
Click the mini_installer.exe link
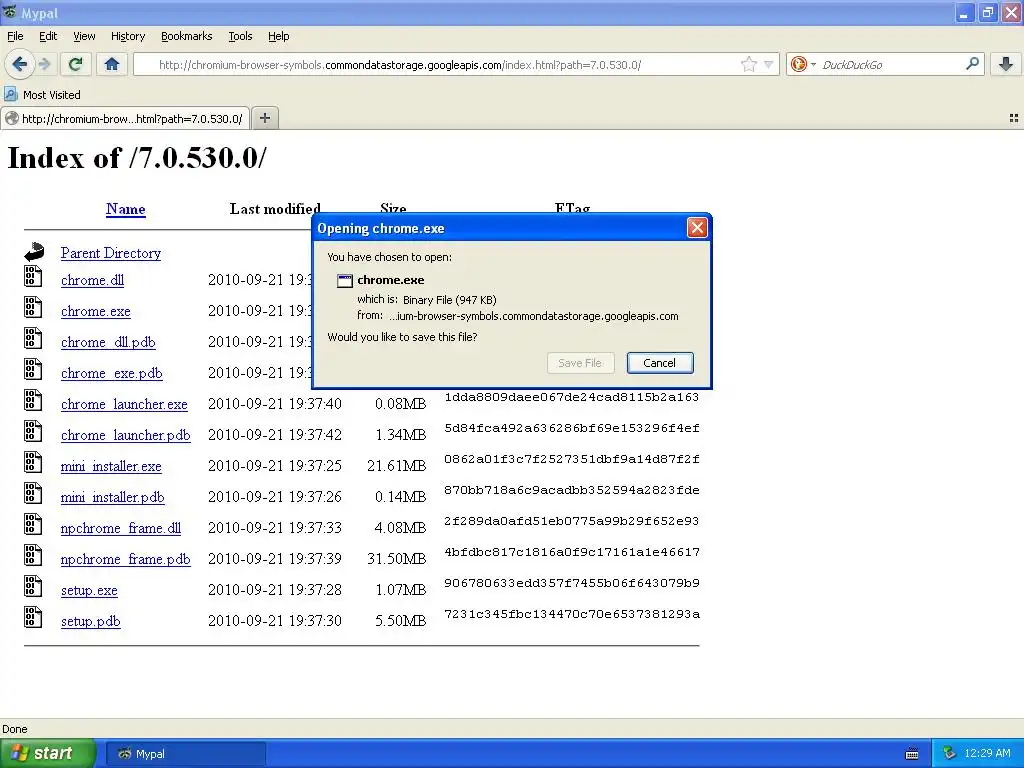point(111,466)
